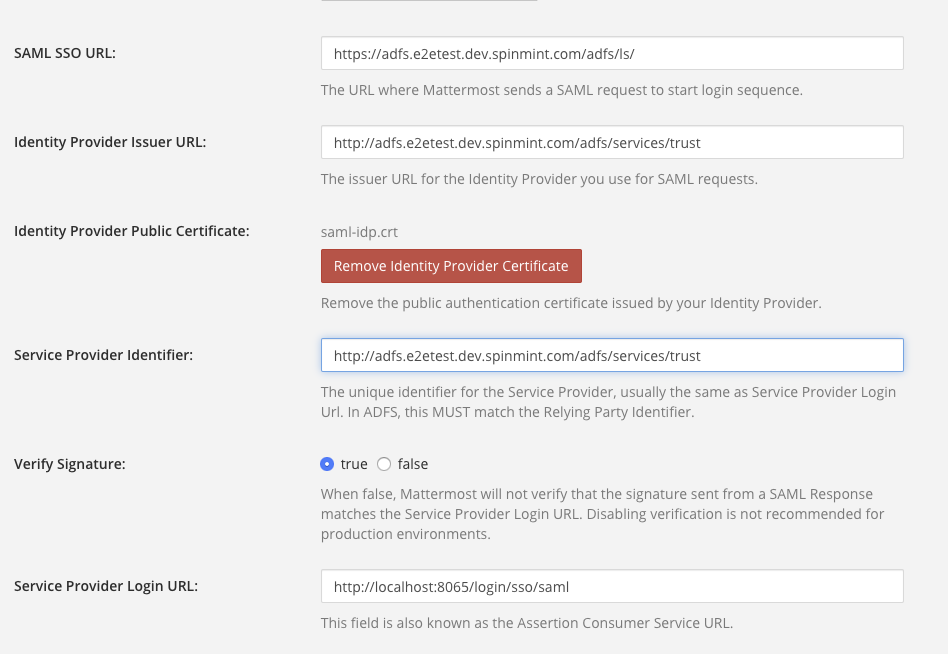This screenshot has height=654, width=948.
Task: Click into the Service Provider Identifier field
Action: click(x=611, y=355)
